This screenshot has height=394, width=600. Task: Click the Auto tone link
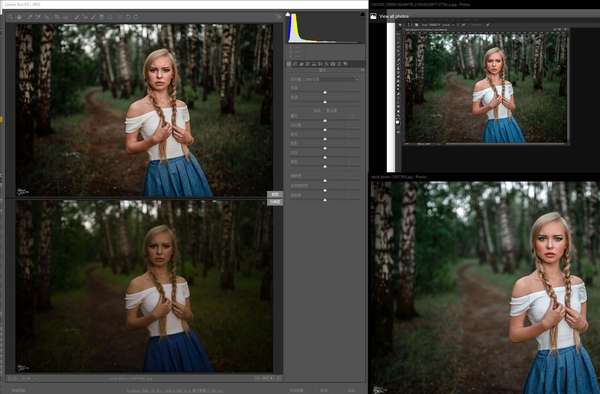[317, 111]
